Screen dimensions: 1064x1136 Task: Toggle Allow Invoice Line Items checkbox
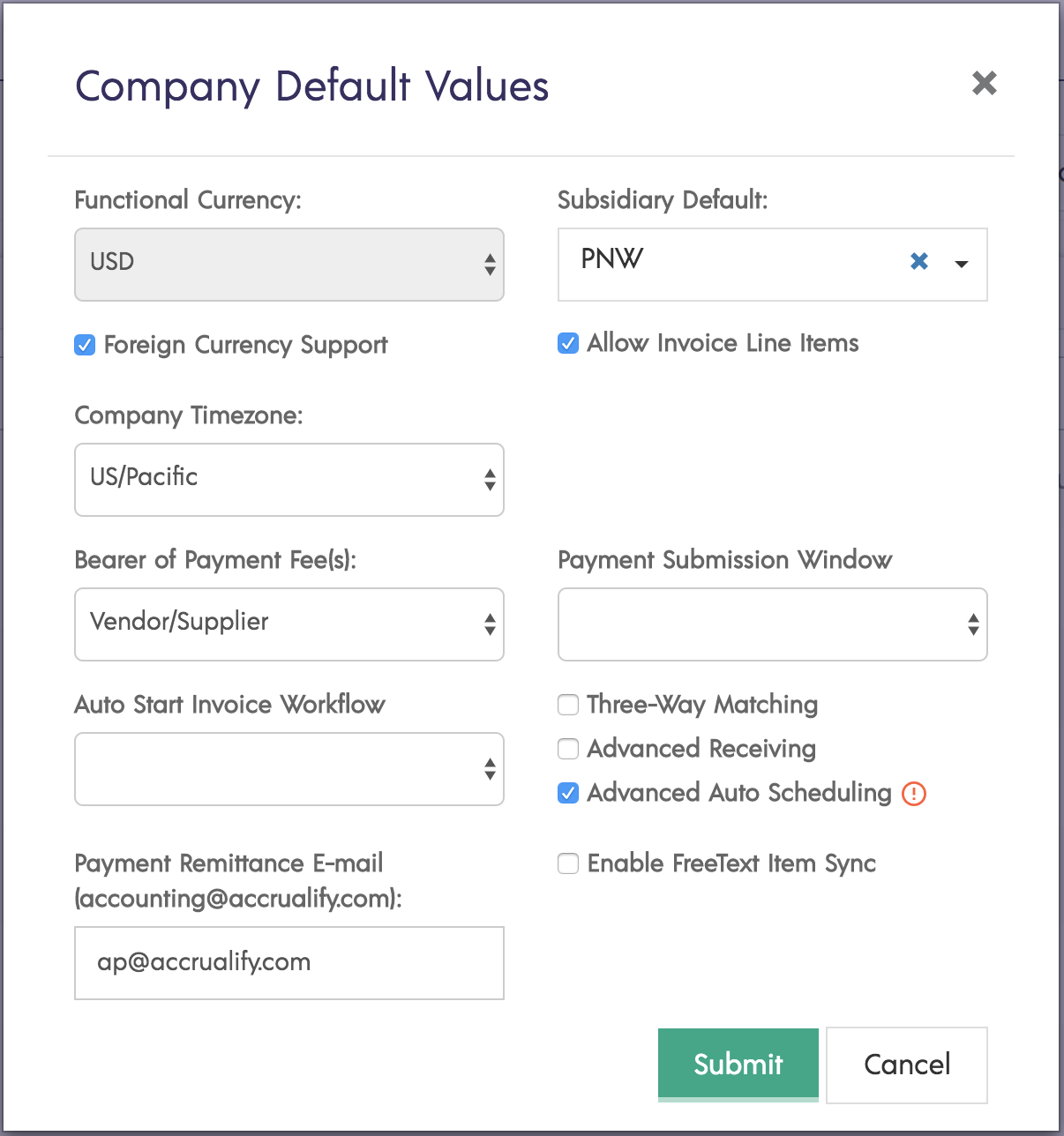568,343
